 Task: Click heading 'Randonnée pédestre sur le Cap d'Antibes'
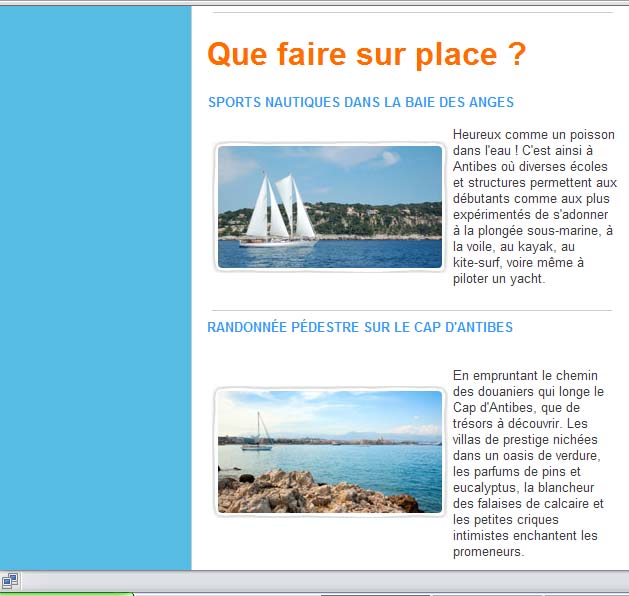(x=360, y=327)
